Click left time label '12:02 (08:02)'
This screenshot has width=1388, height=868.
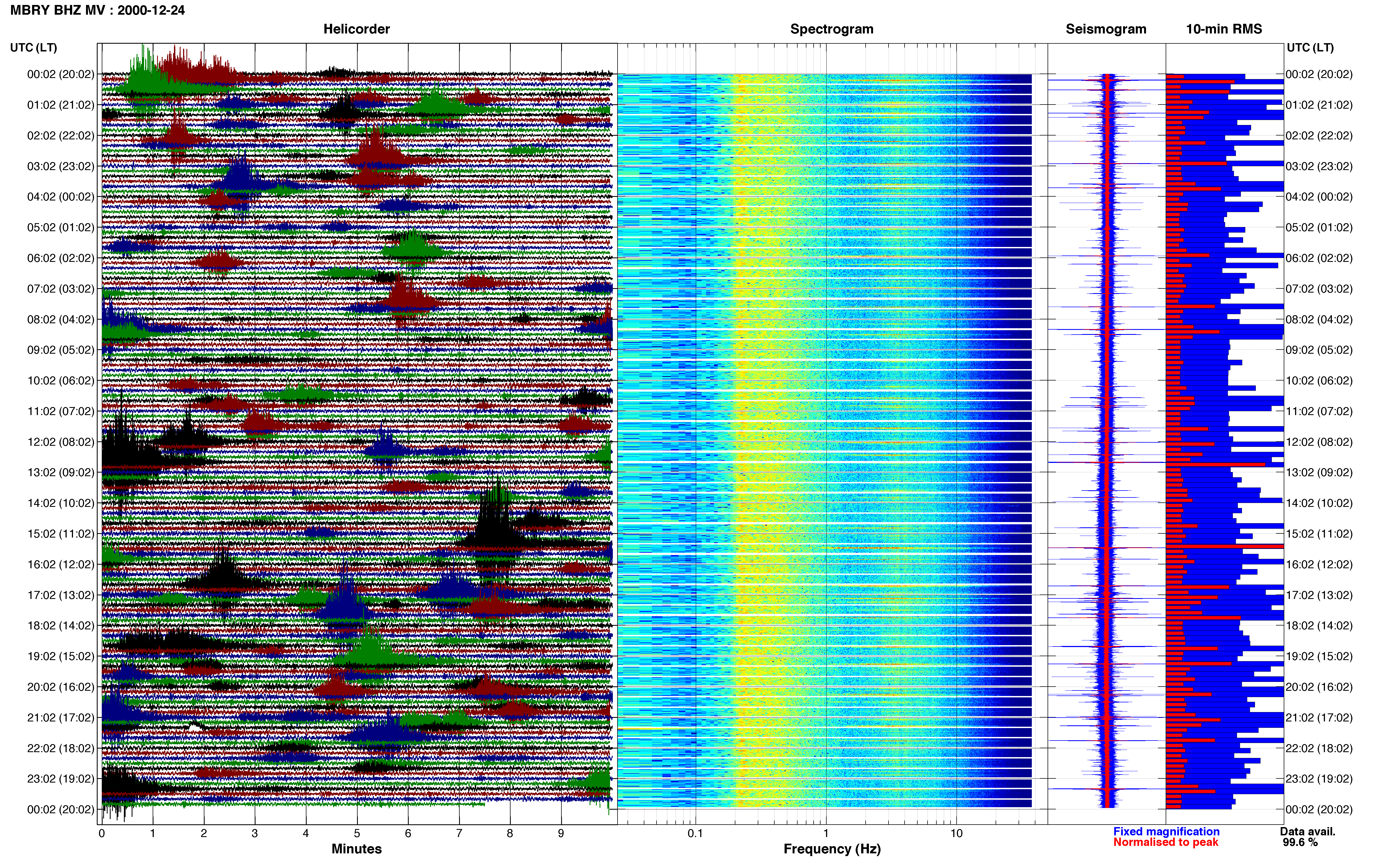coord(61,442)
